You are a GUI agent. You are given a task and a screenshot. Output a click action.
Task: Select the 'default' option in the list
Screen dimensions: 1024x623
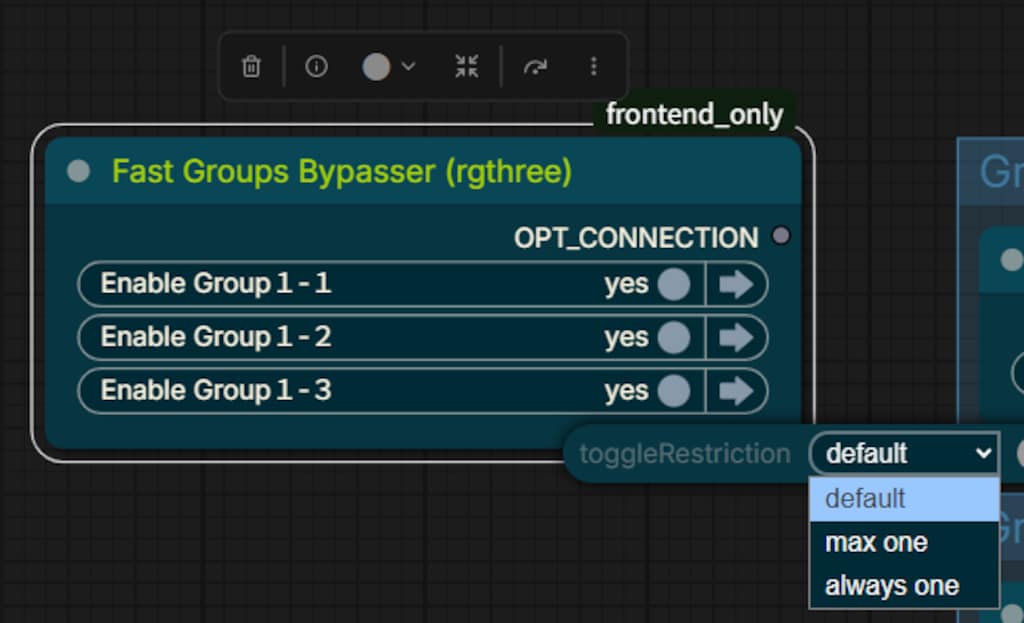tap(904, 499)
